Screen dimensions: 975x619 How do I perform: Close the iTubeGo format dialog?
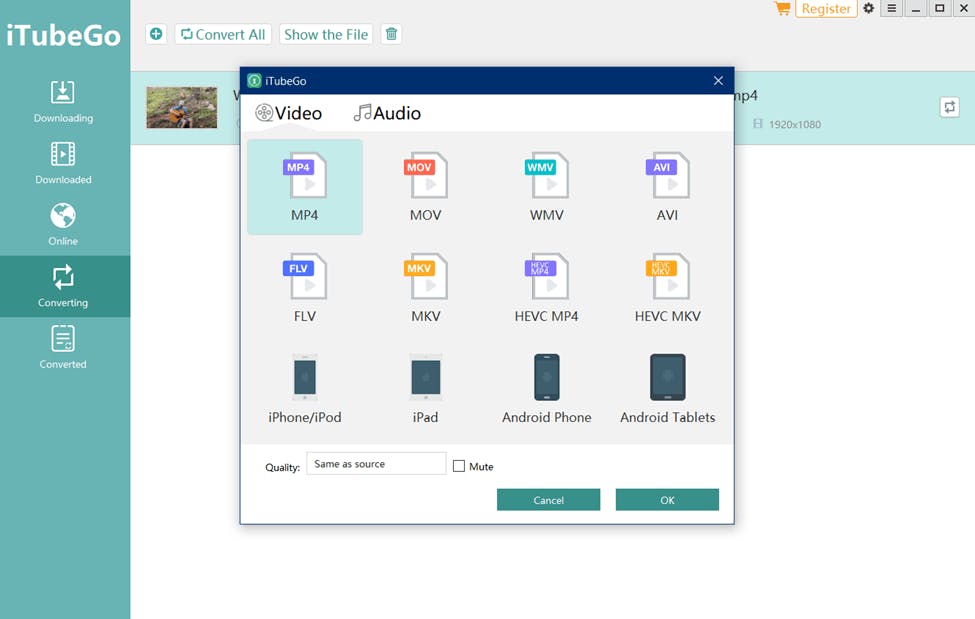click(718, 81)
